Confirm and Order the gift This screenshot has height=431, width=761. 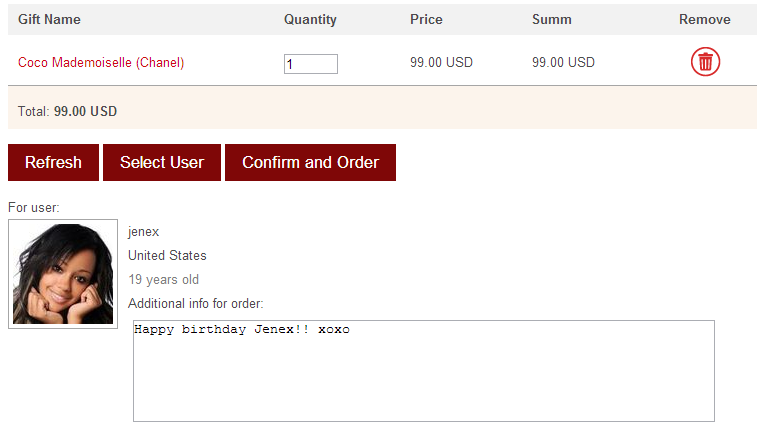310,162
